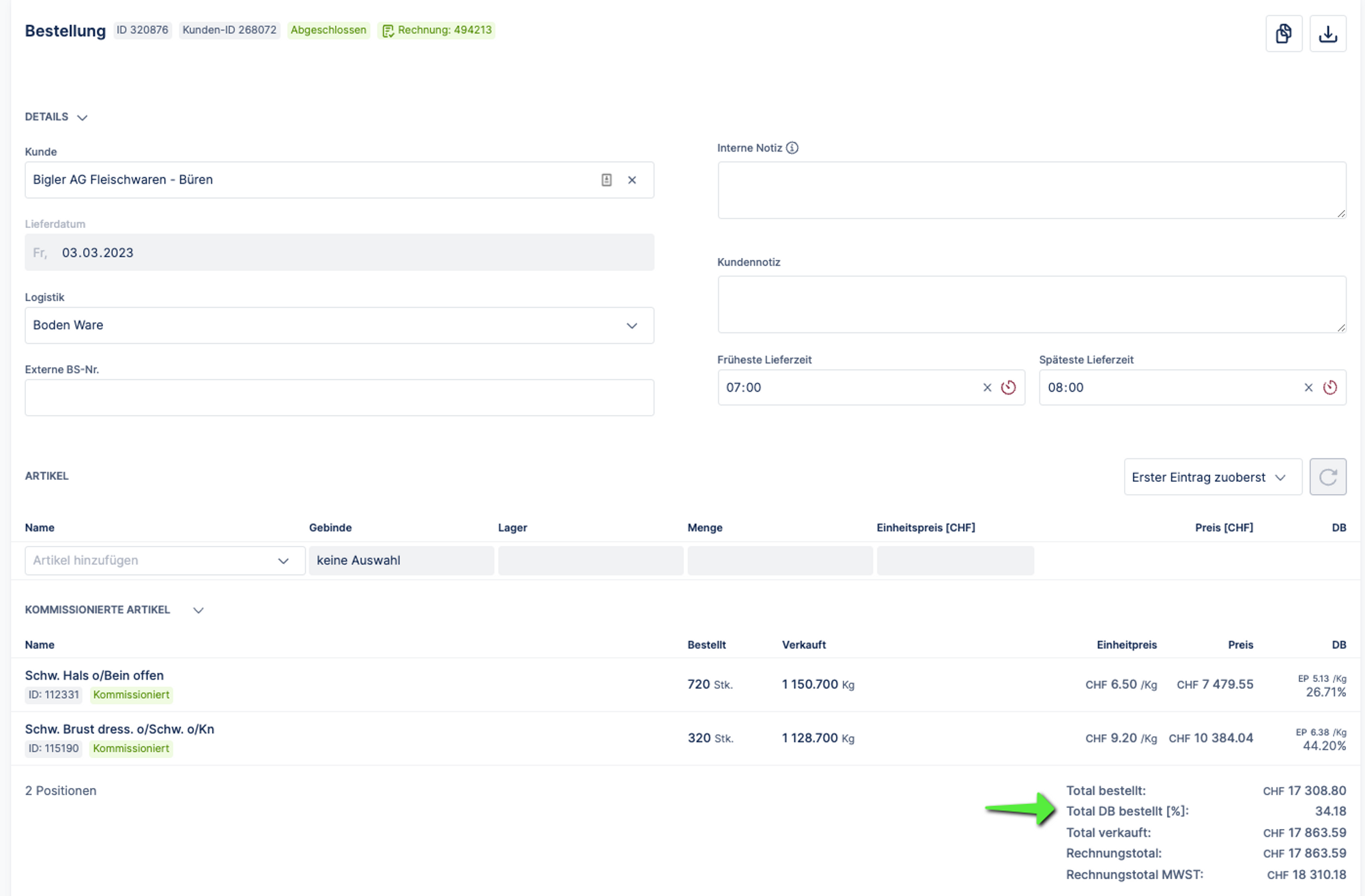Click the Rechnung: 494213 invoice badge

click(437, 30)
